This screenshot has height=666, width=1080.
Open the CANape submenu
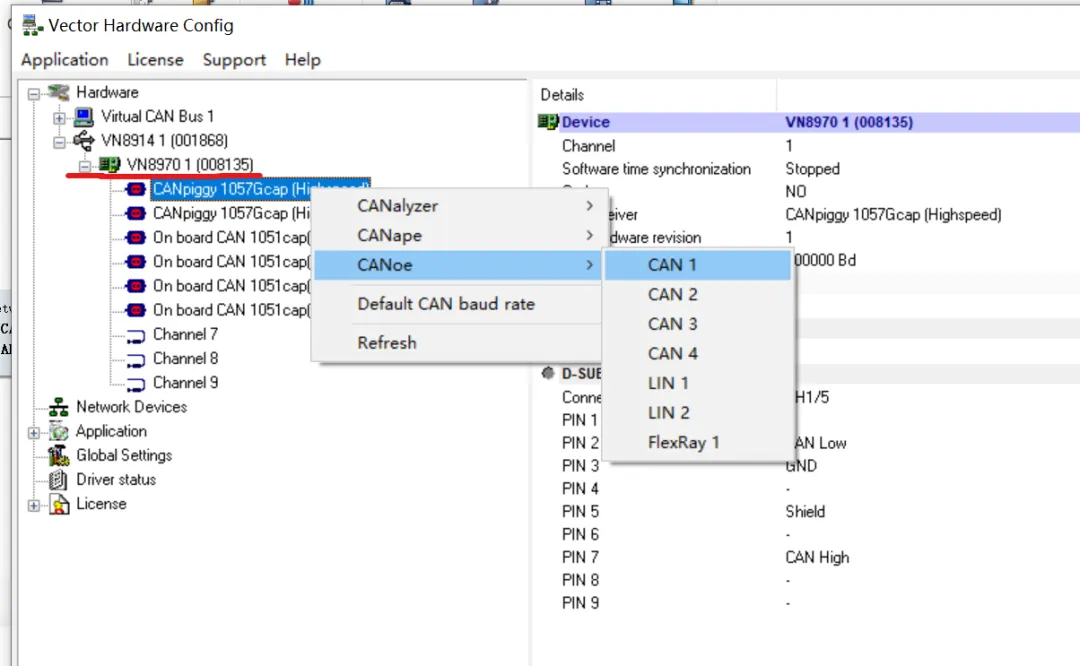coord(457,236)
